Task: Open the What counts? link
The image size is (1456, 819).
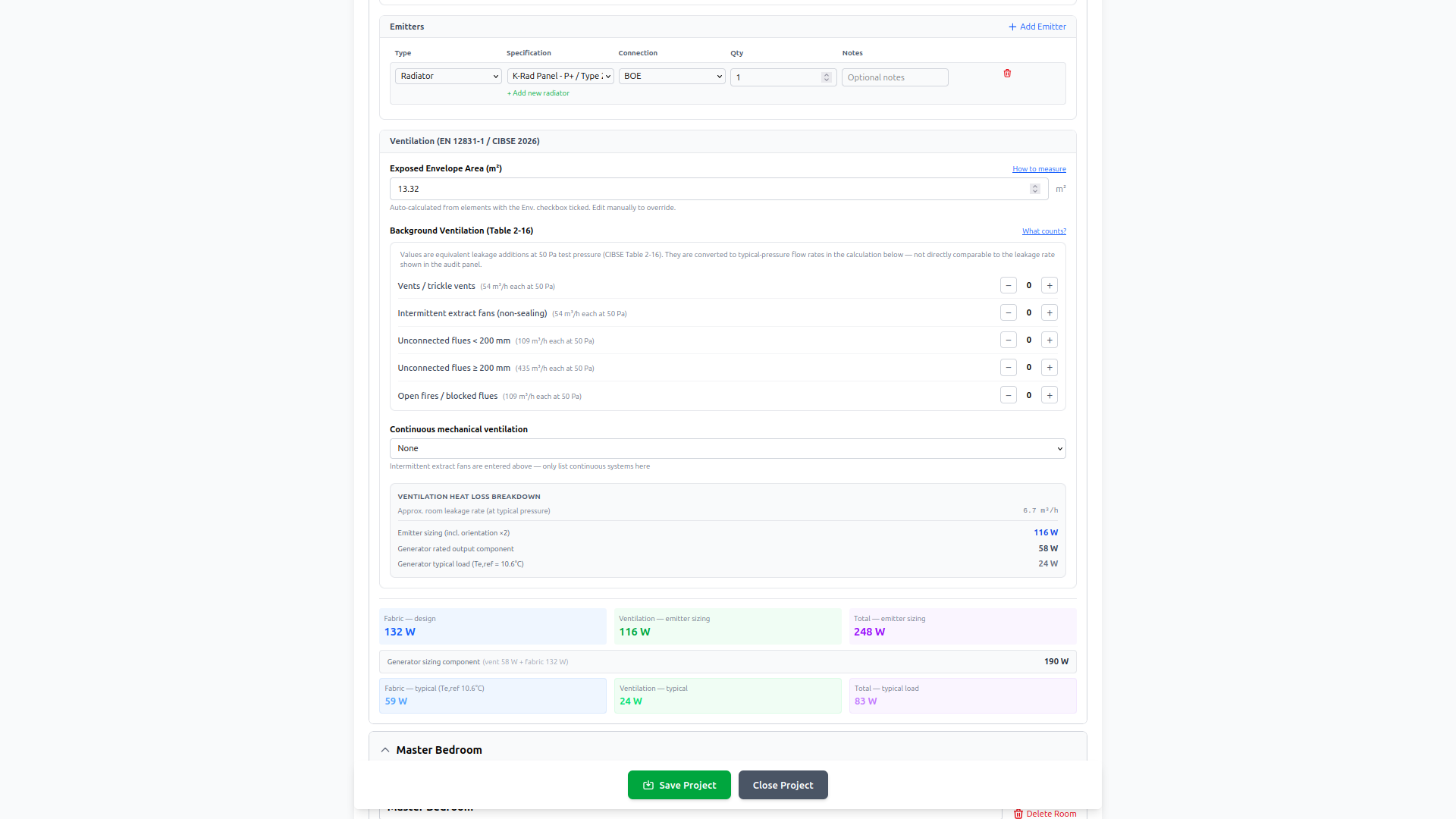Action: tap(1043, 231)
